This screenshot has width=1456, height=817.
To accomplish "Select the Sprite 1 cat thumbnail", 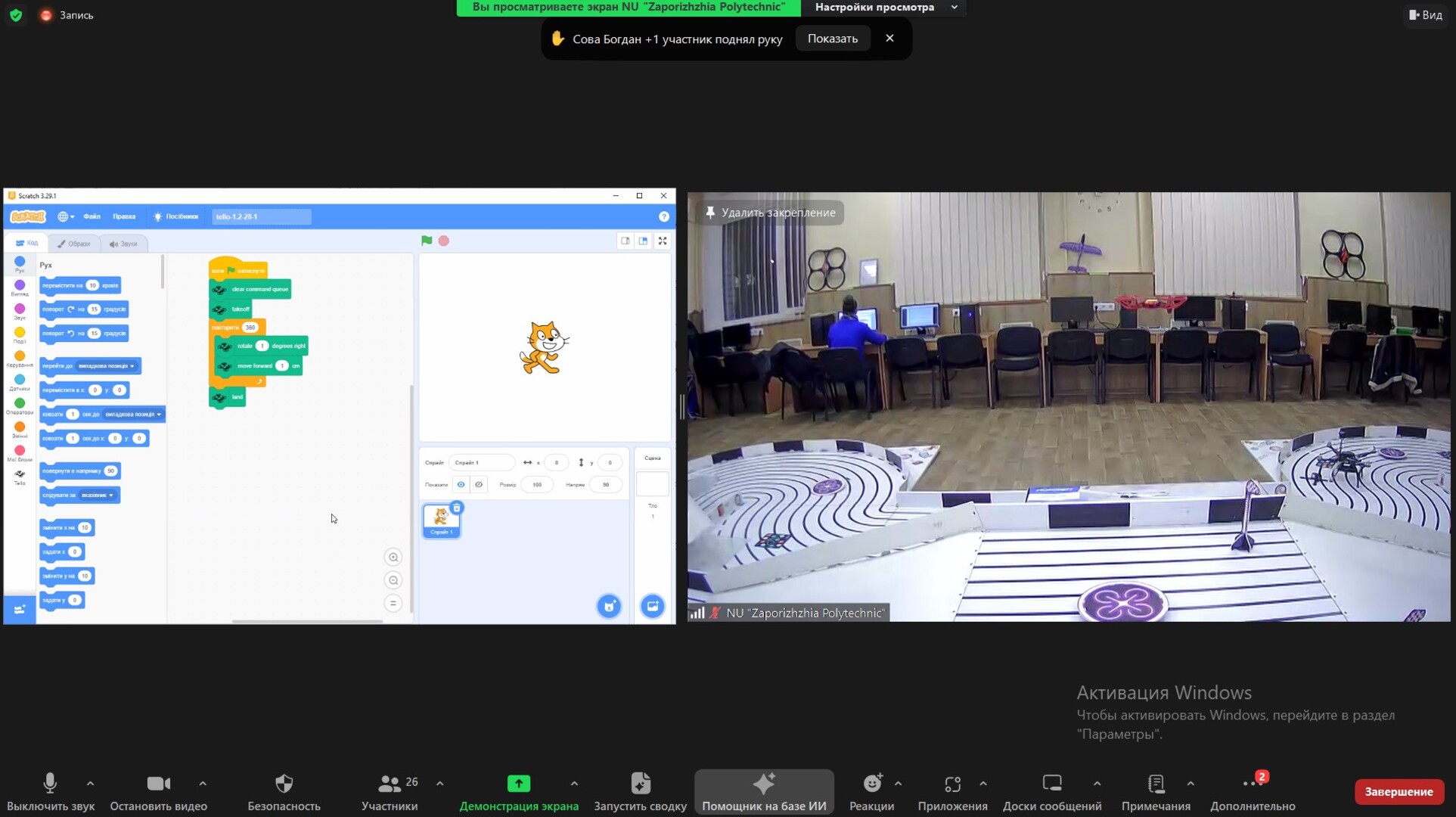I will 441,520.
